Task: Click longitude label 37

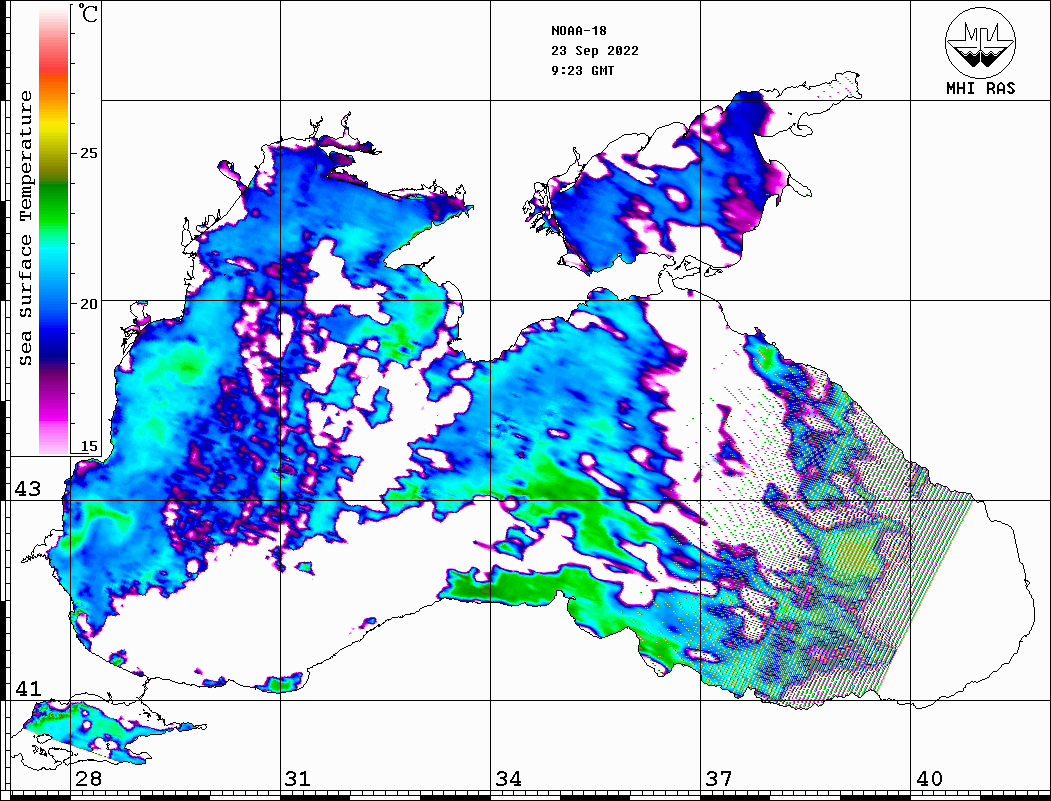Action: (x=719, y=778)
